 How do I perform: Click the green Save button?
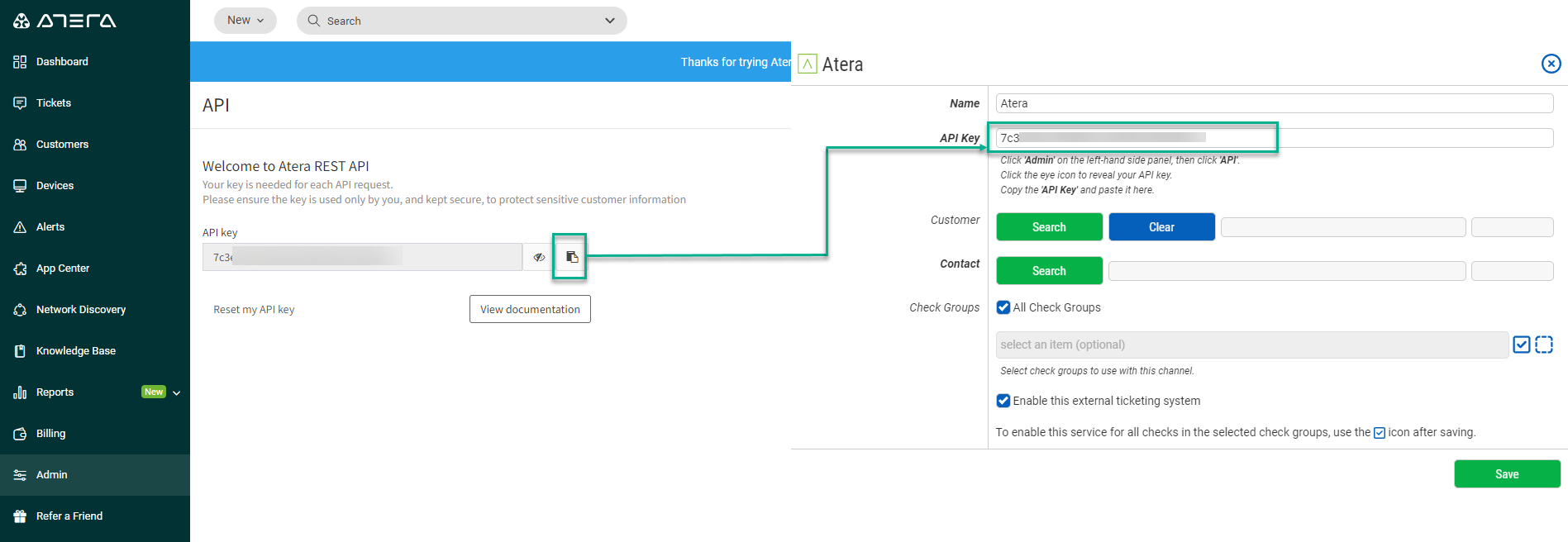pos(1508,474)
